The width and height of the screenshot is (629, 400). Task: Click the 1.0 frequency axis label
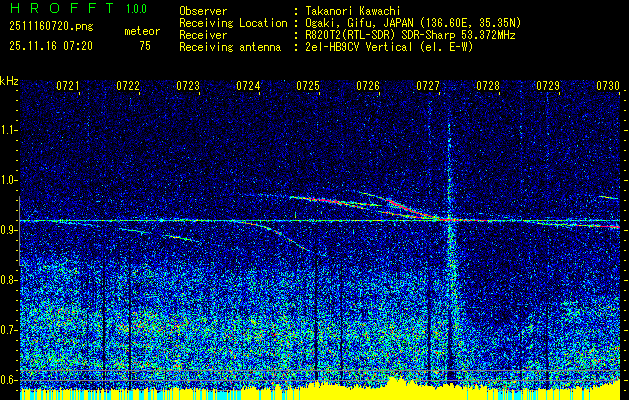(x=8, y=180)
